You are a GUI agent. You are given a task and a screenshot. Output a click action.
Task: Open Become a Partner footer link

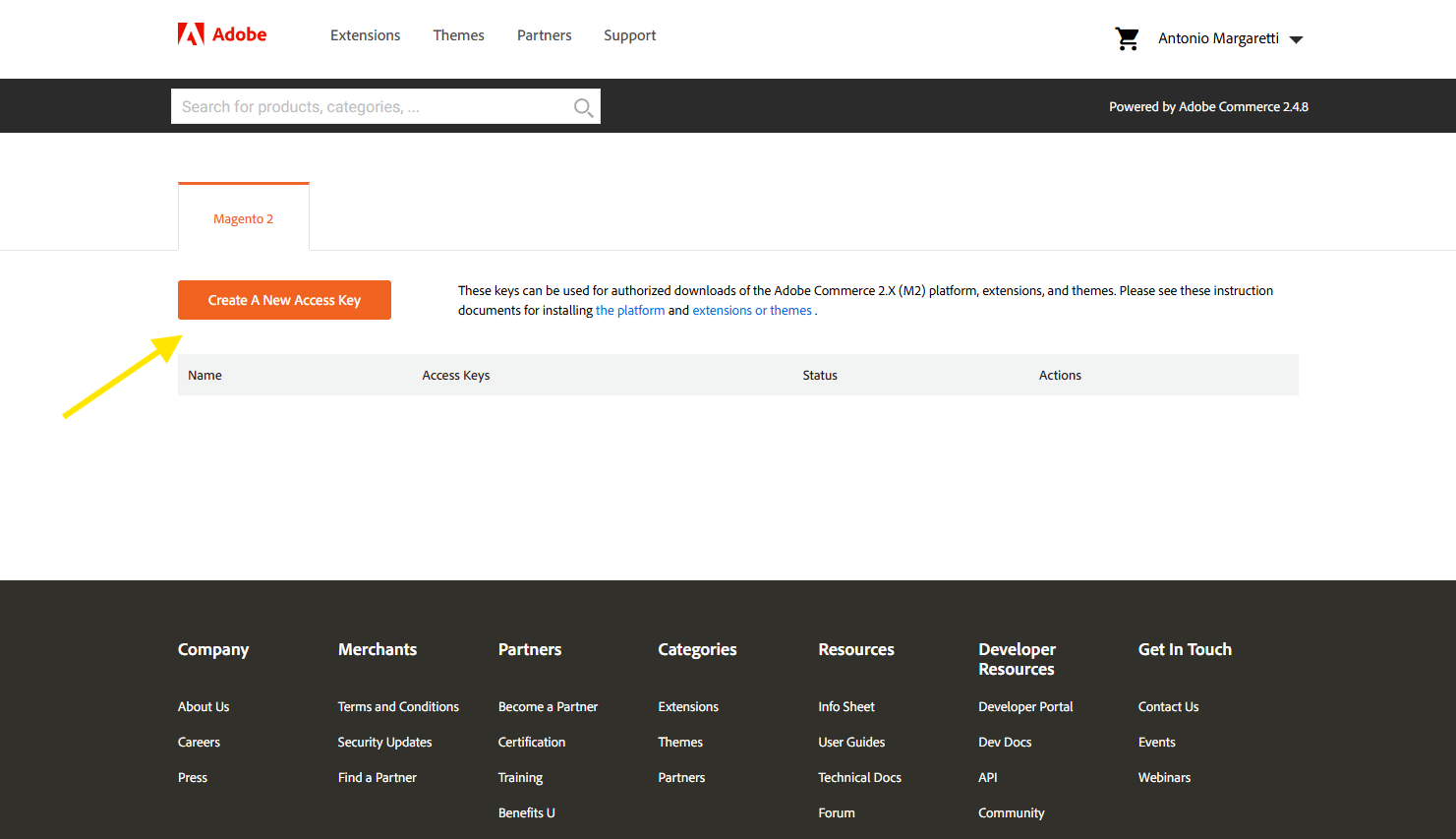click(x=548, y=706)
